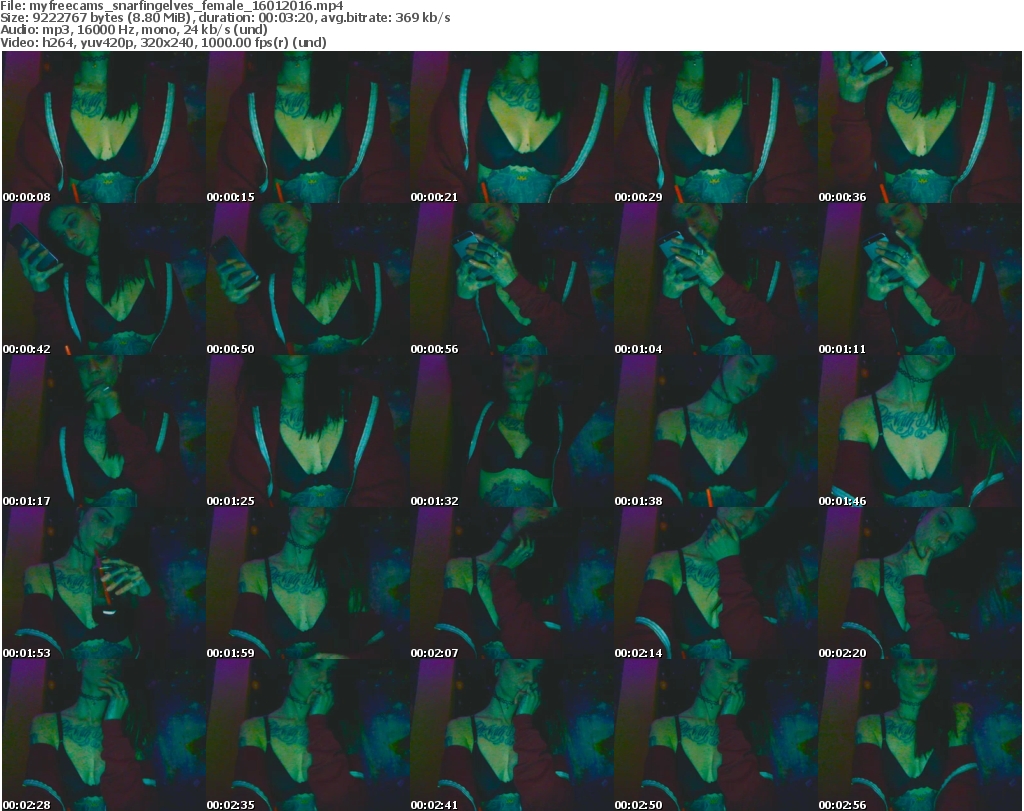Select the thumbnail stamped 00:02:20

click(920, 583)
